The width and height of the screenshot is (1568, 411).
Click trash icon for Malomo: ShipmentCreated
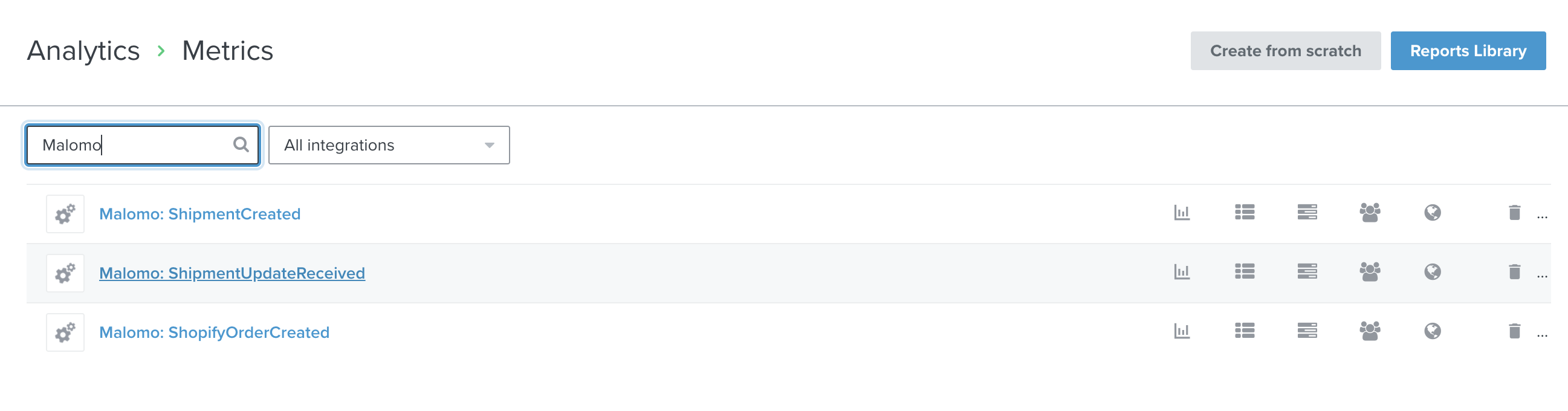1514,213
